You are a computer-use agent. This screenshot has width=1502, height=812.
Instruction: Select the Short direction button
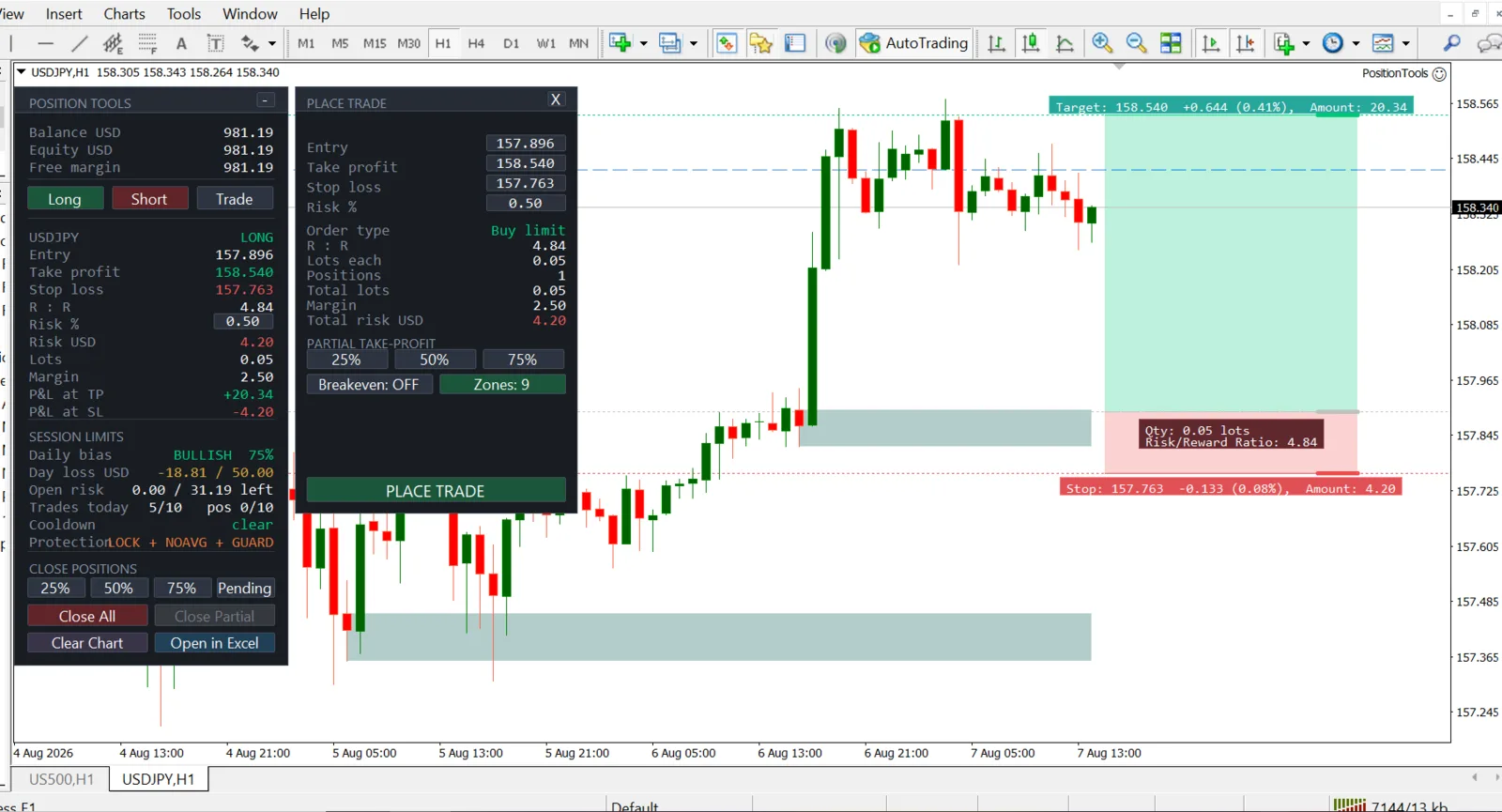[149, 199]
